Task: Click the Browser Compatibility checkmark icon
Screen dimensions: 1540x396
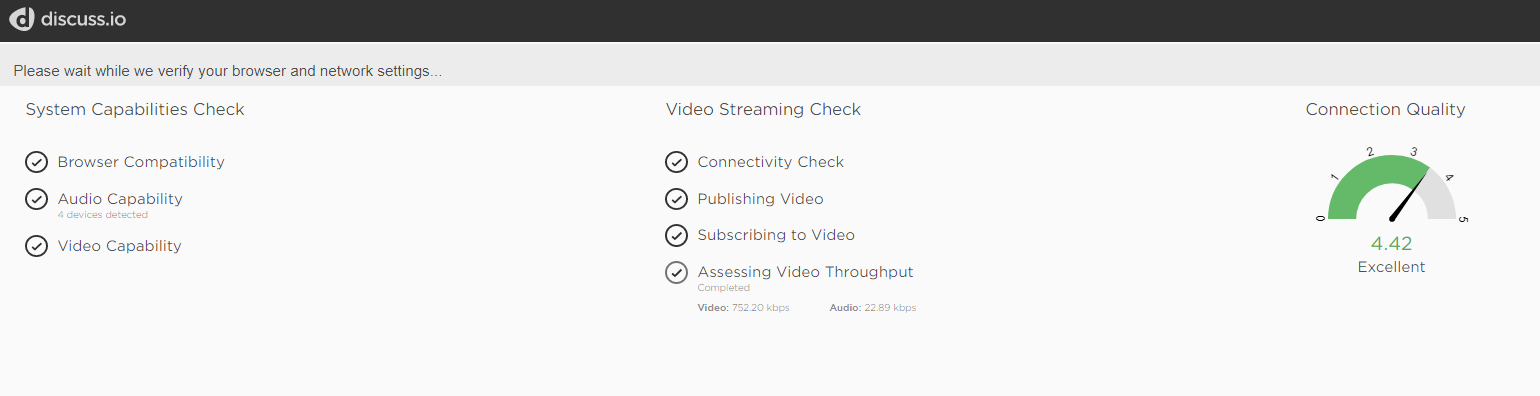Action: point(37,162)
